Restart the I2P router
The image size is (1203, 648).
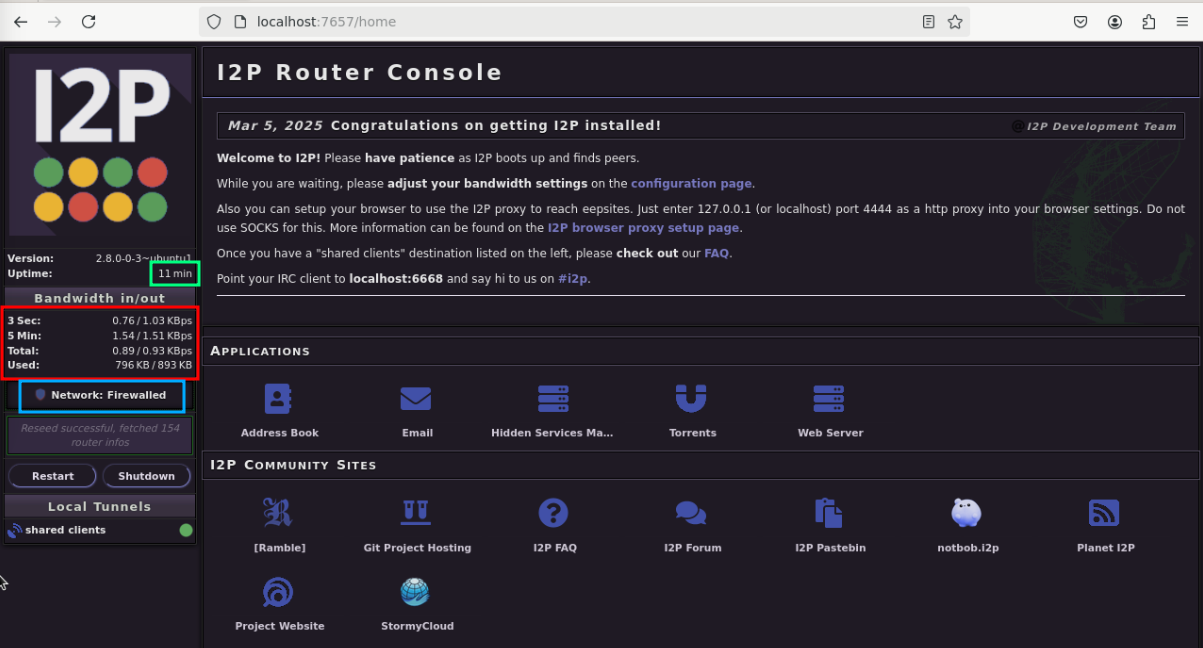53,476
